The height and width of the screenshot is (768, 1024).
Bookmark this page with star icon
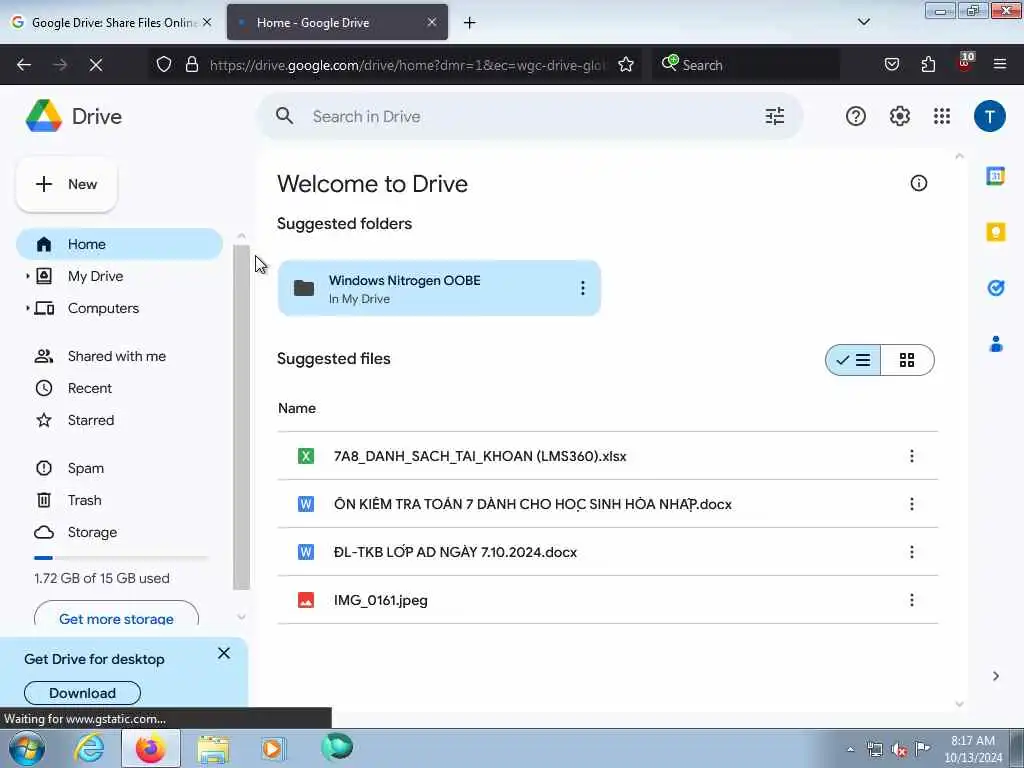[626, 65]
